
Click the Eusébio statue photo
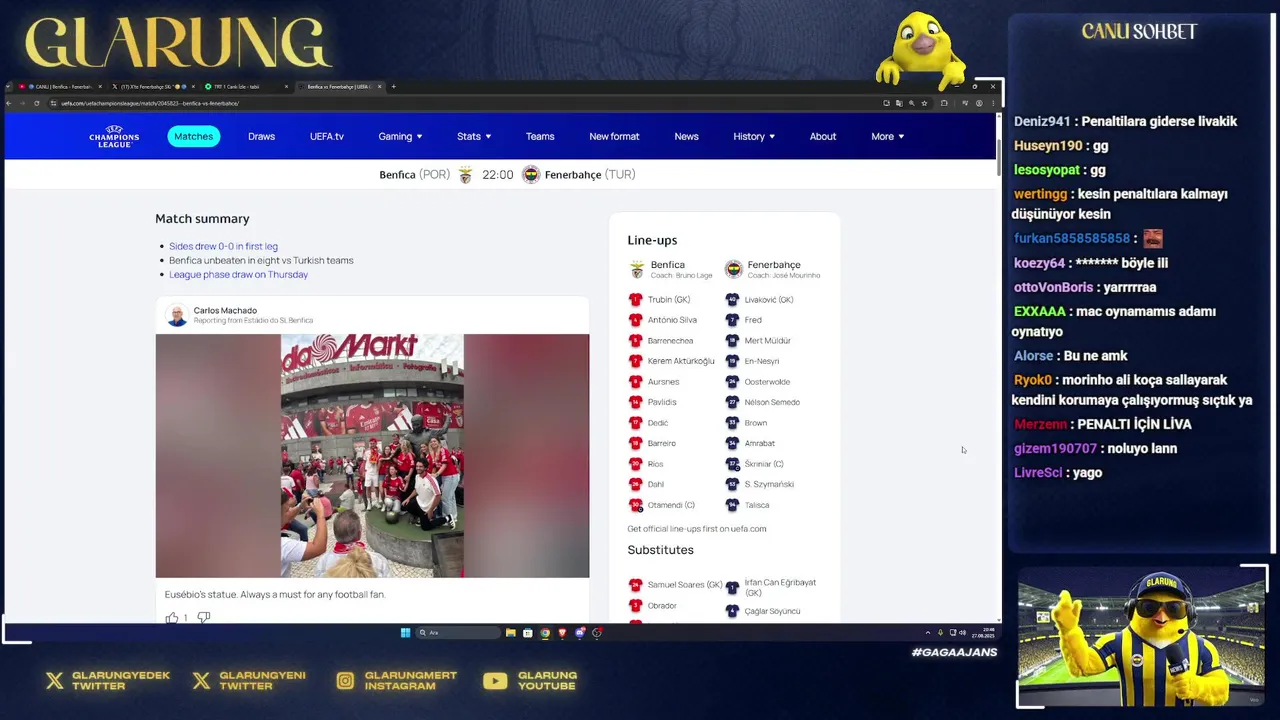coord(372,456)
